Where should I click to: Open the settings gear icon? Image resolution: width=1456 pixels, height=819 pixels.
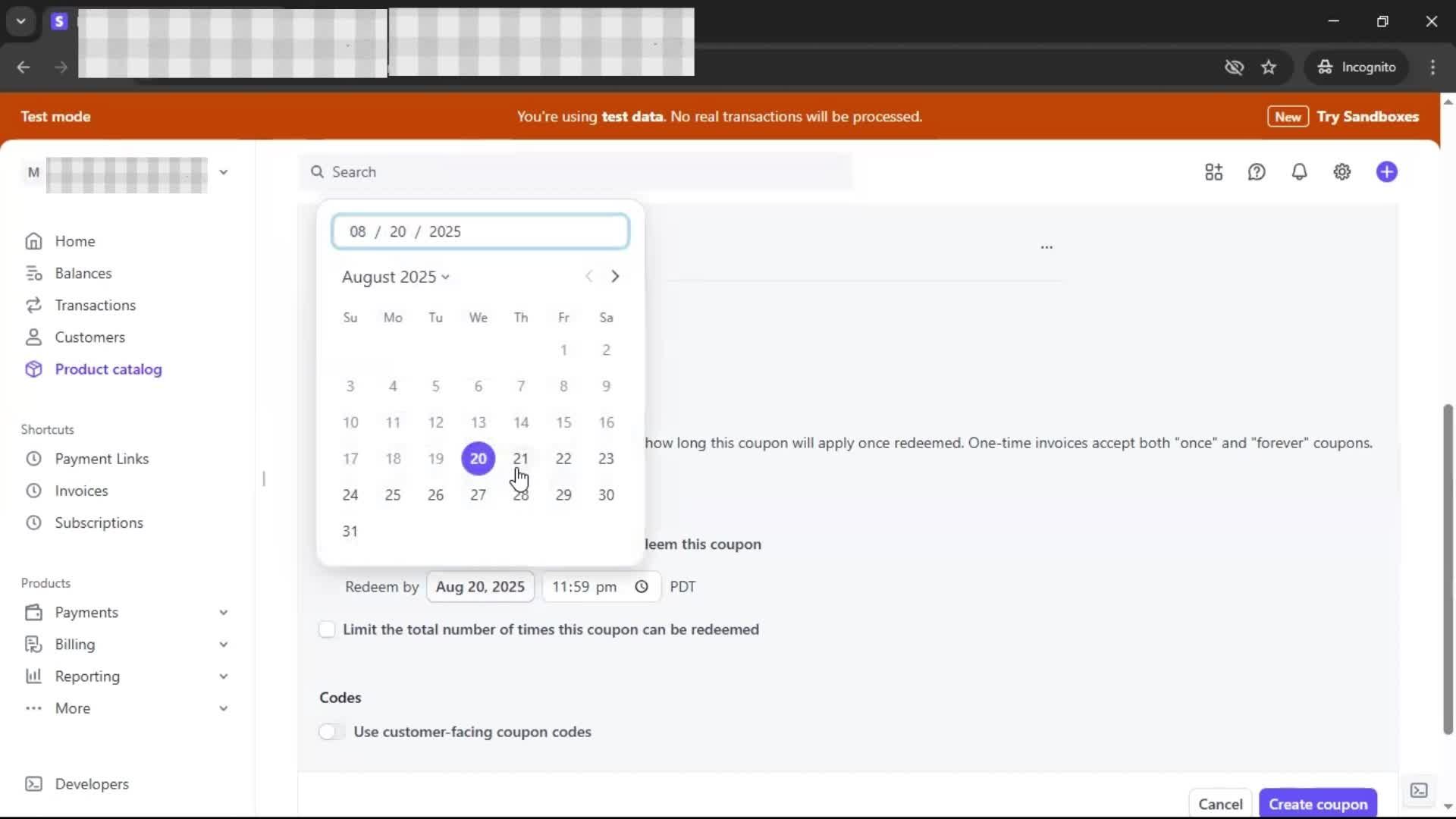(x=1341, y=172)
